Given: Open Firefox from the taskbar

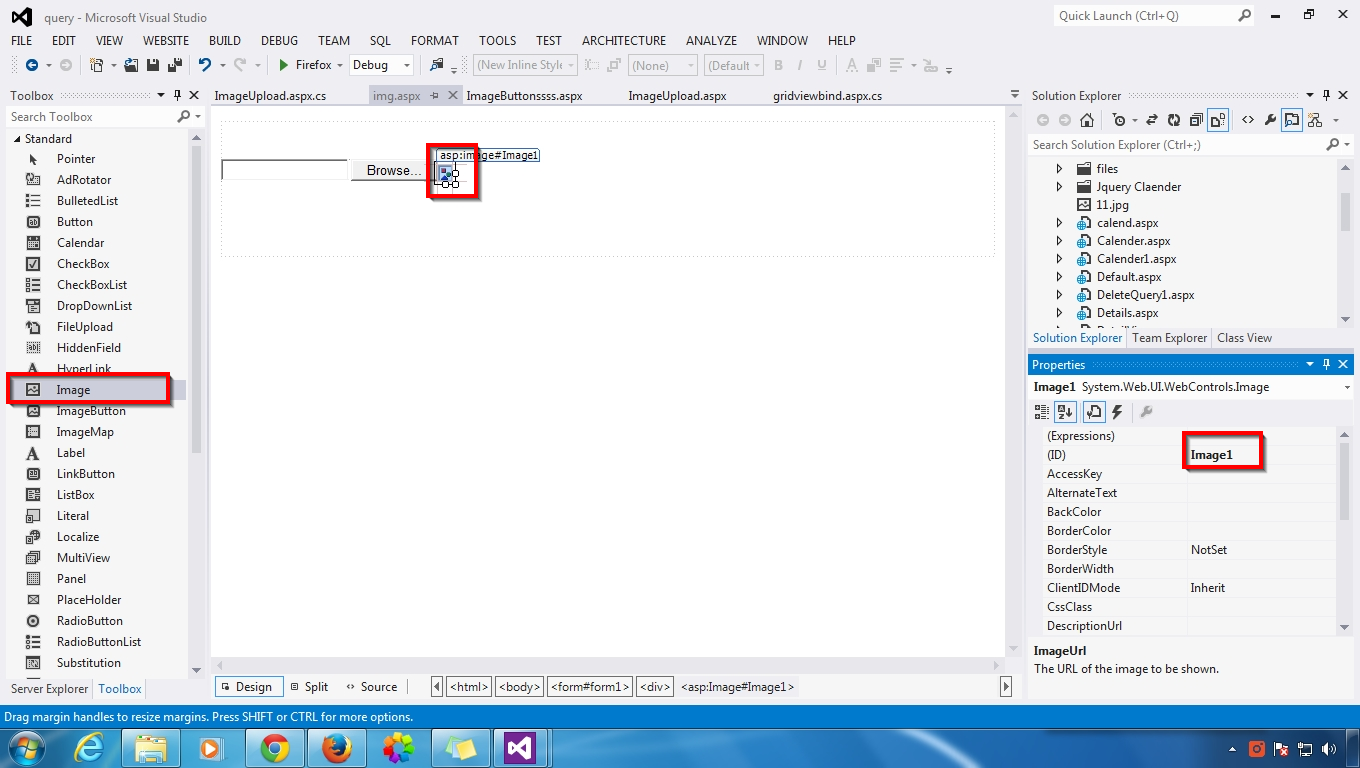Looking at the screenshot, I should pyautogui.click(x=337, y=747).
